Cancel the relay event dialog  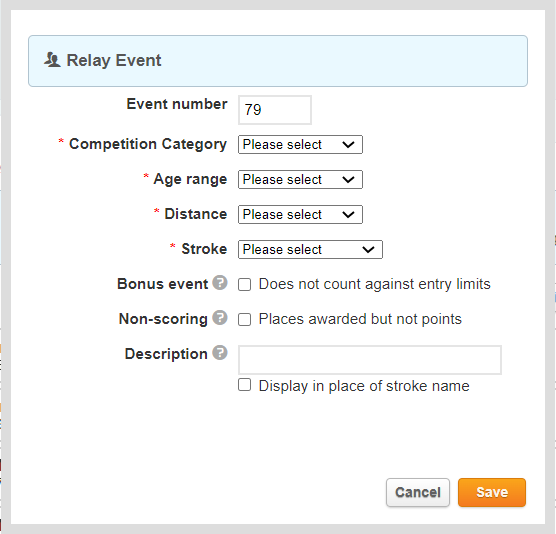pos(418,493)
